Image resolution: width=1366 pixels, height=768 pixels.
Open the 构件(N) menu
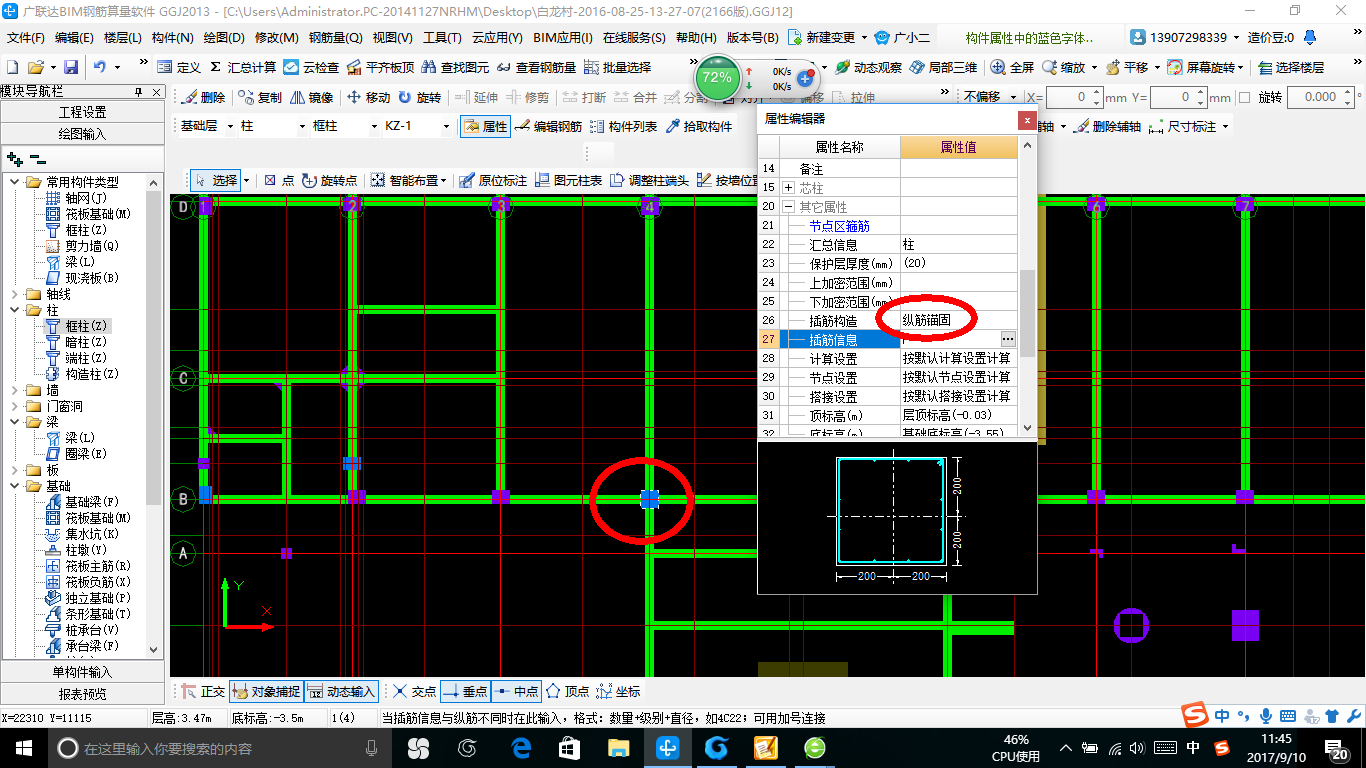tap(172, 38)
